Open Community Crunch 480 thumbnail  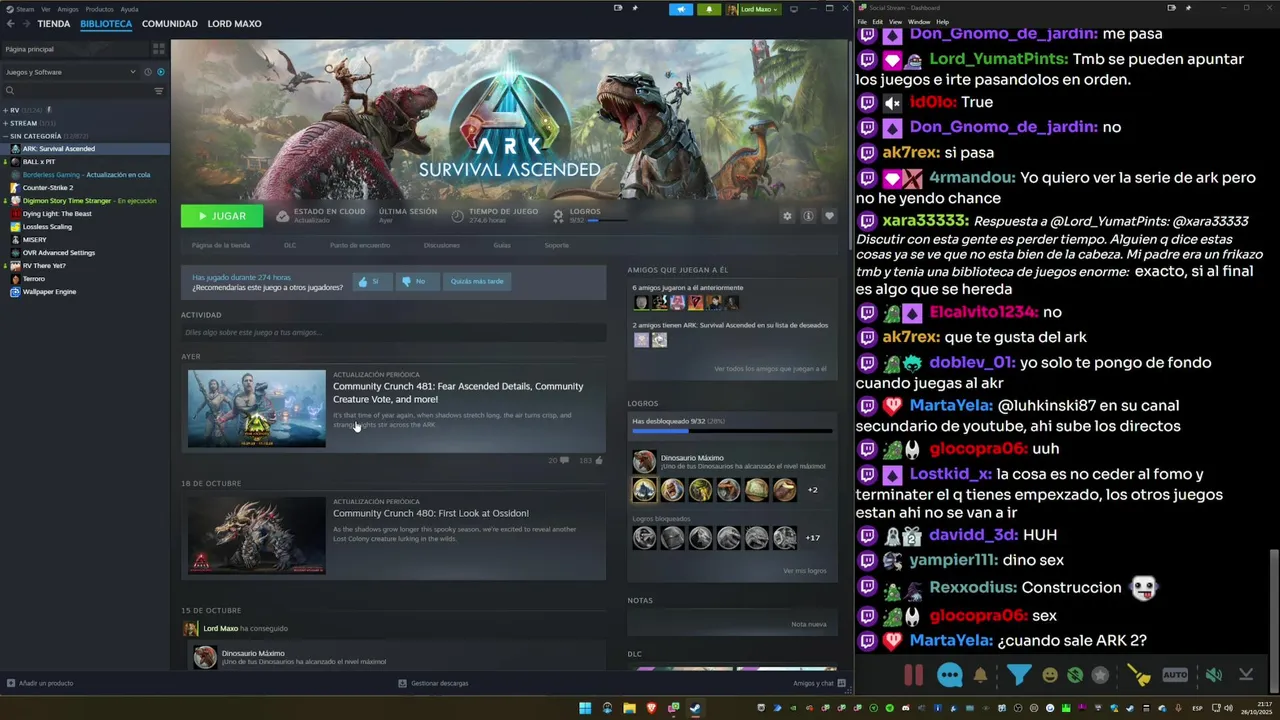[257, 536]
